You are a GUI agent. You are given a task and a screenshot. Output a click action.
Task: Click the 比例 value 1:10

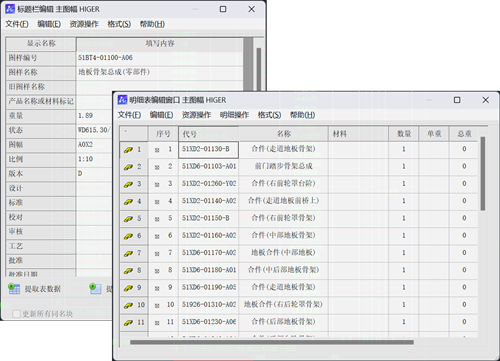[85, 159]
